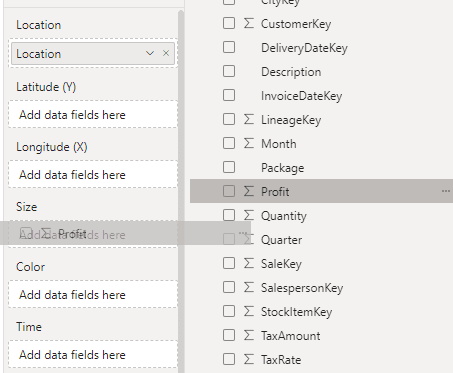Screen dimensions: 453x373
Task: Click the Longitude (X) label
Action: [x=52, y=147]
